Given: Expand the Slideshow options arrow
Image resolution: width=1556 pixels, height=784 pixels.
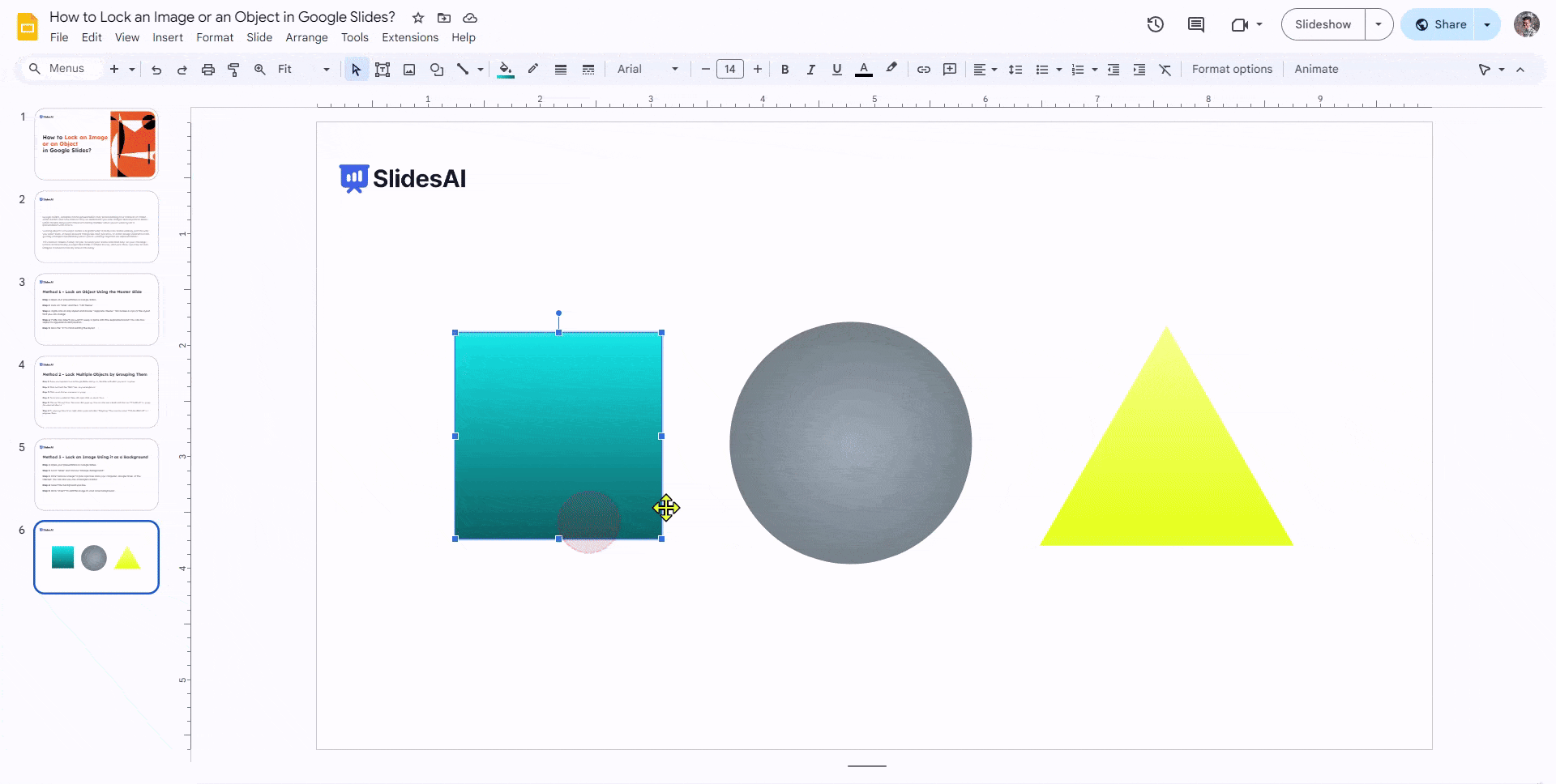Looking at the screenshot, I should click(x=1379, y=24).
